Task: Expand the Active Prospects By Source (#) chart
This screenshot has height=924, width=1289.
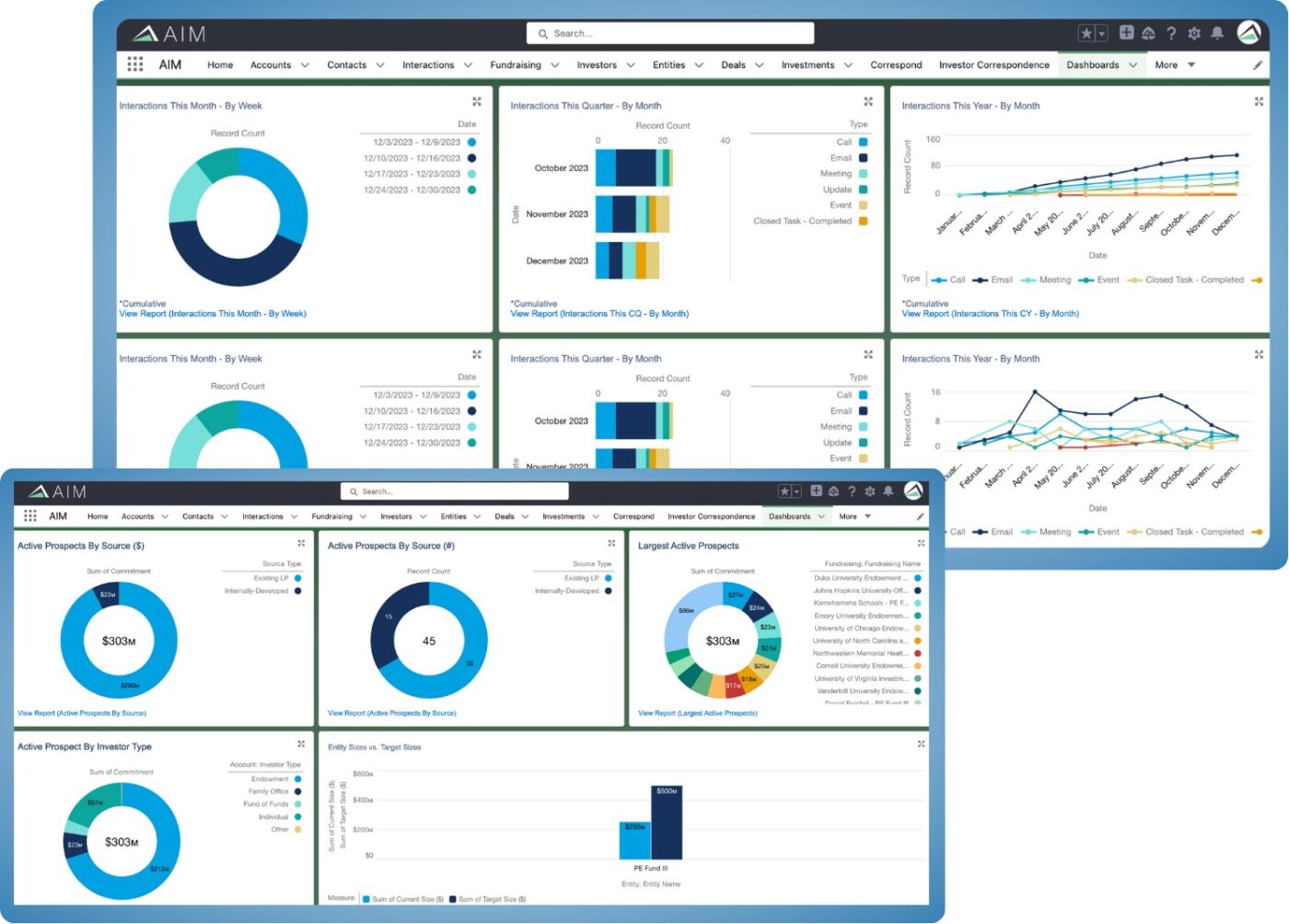Action: coord(611,544)
